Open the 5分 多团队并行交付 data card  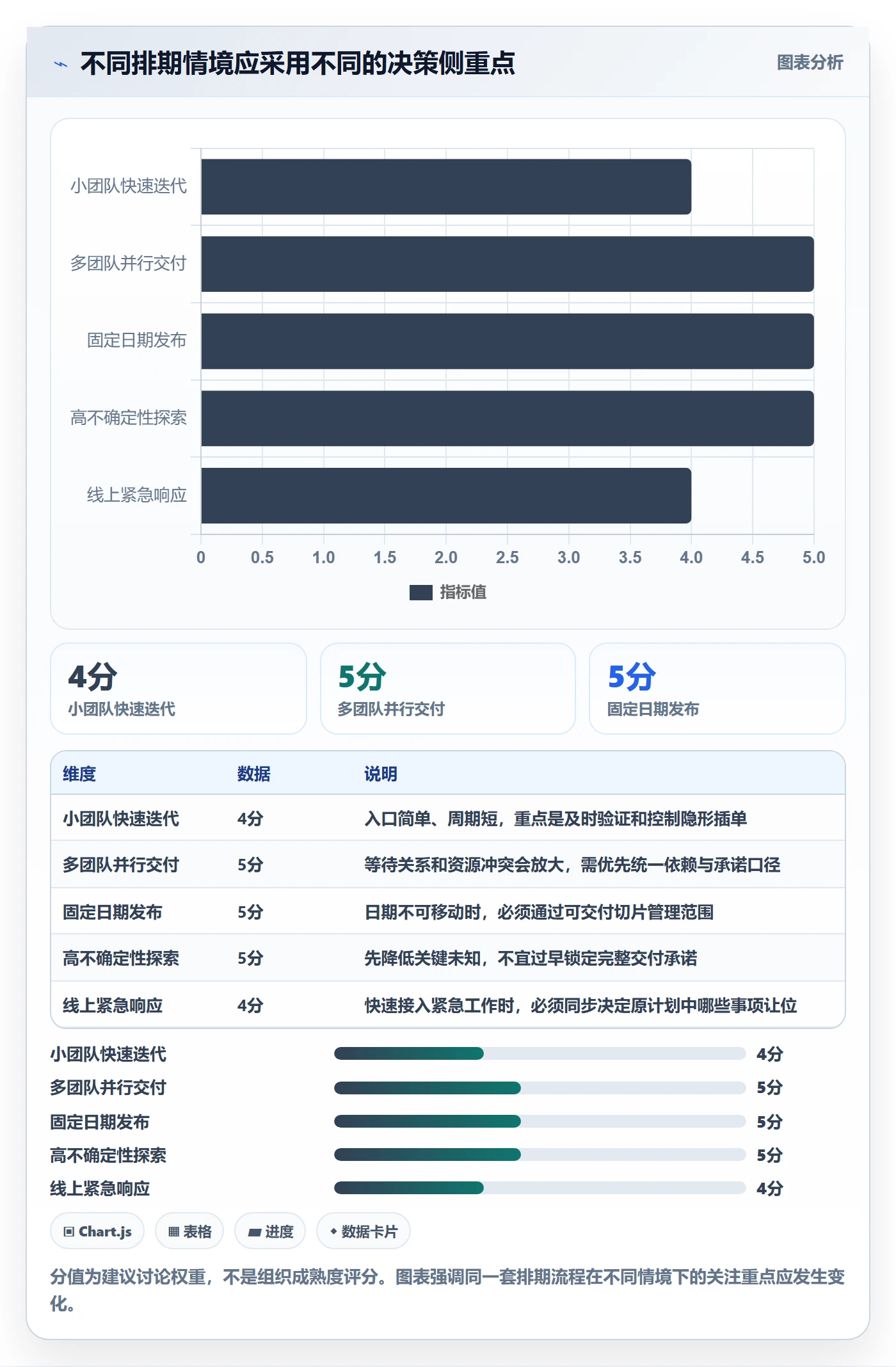448,689
